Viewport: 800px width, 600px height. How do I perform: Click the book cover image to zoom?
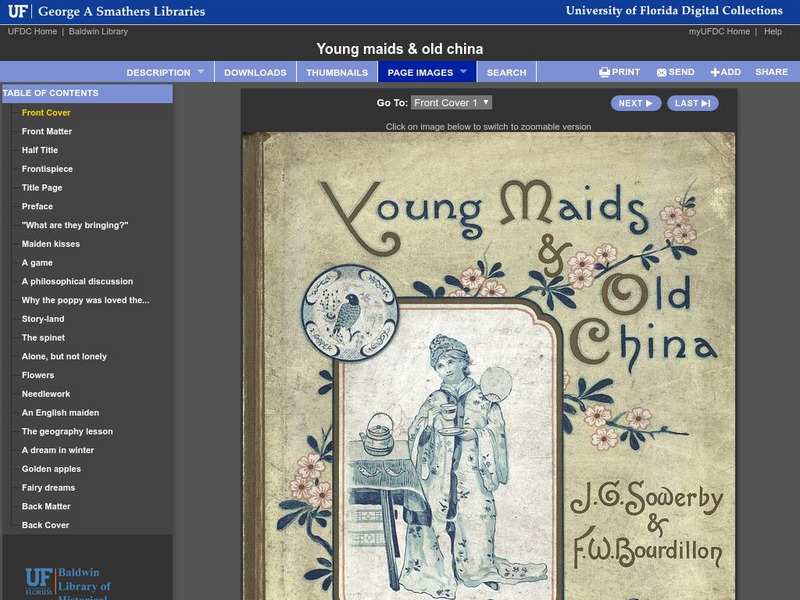pos(490,360)
